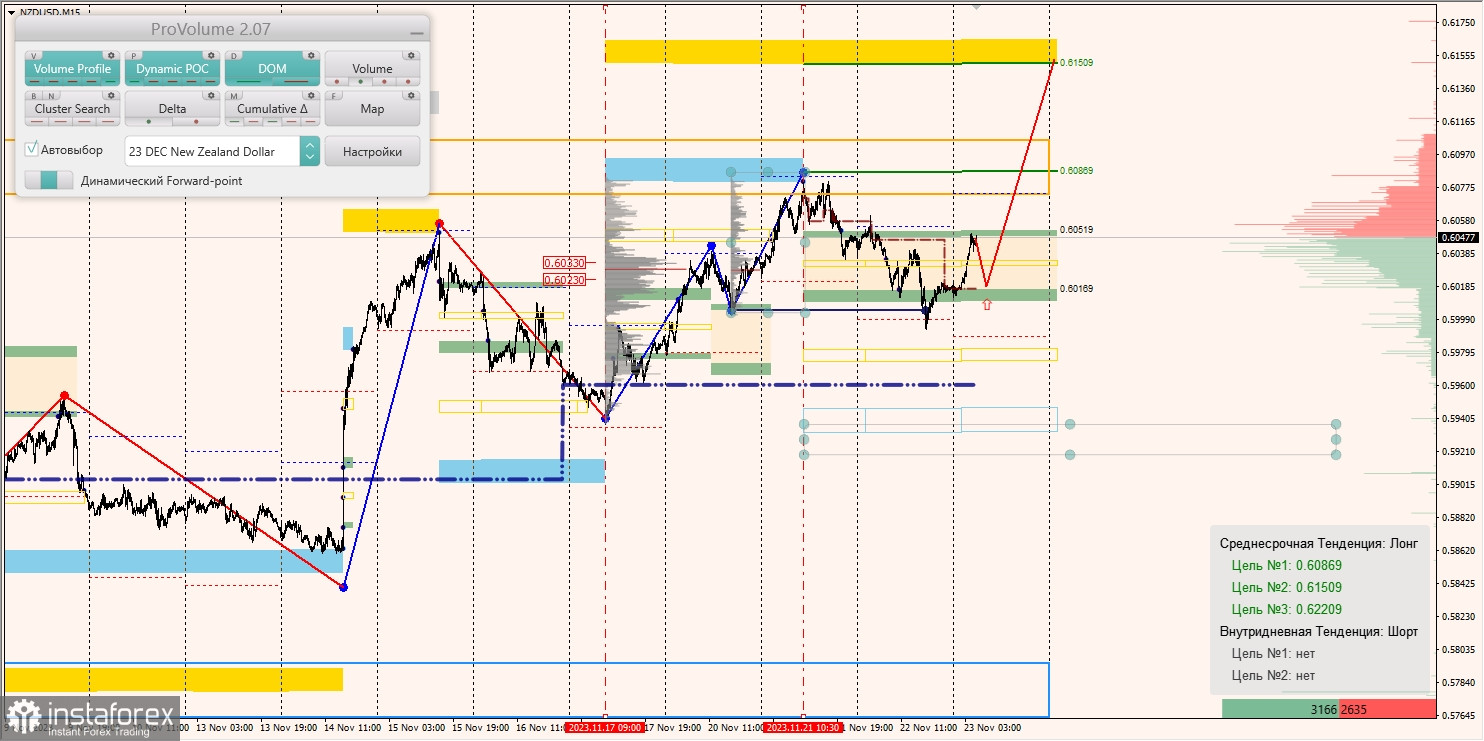Click the instaforex logo icon
This screenshot has height=741, width=1484.
tap(23, 717)
